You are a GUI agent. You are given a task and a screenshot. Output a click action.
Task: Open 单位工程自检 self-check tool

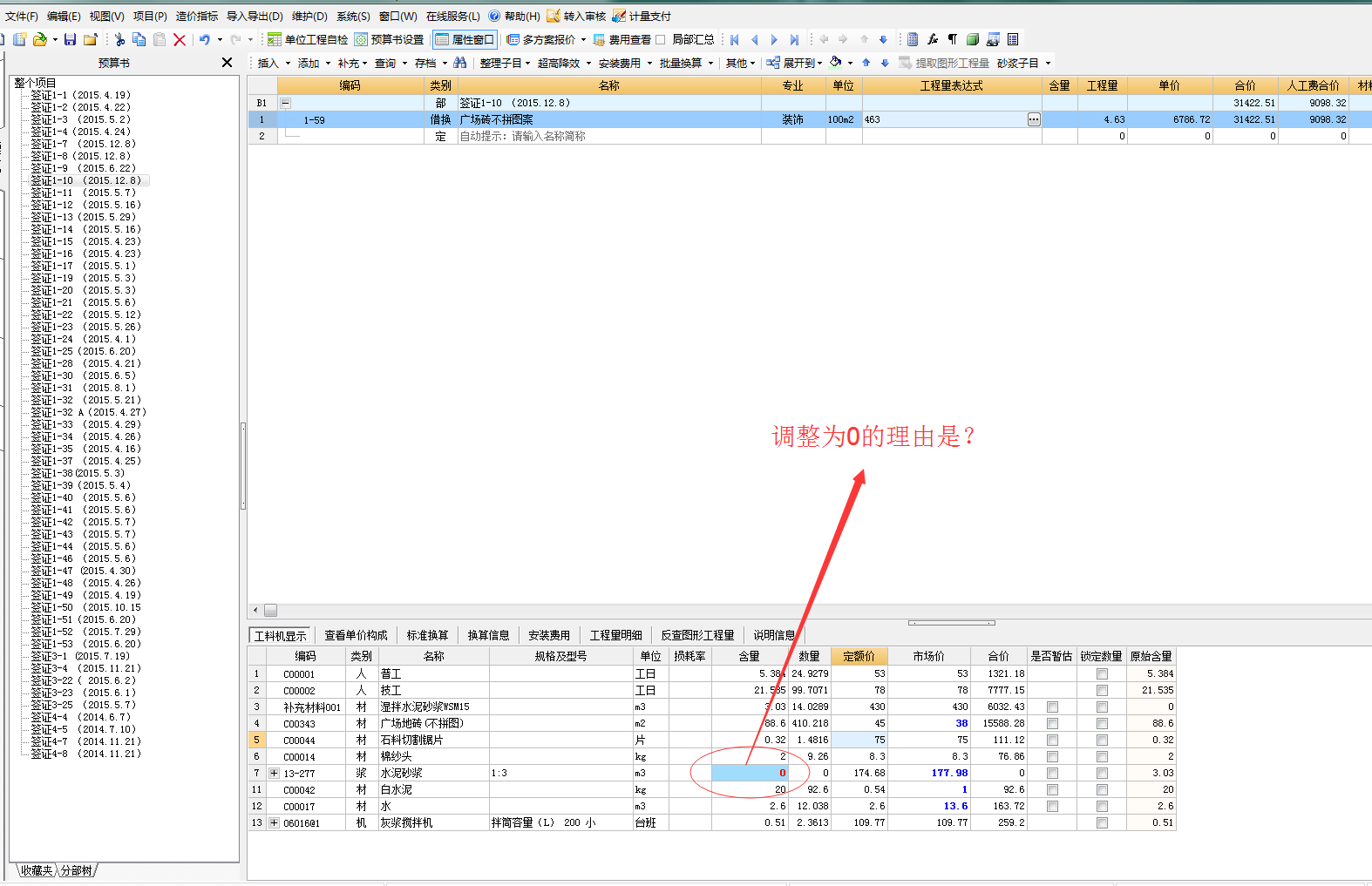[x=308, y=39]
